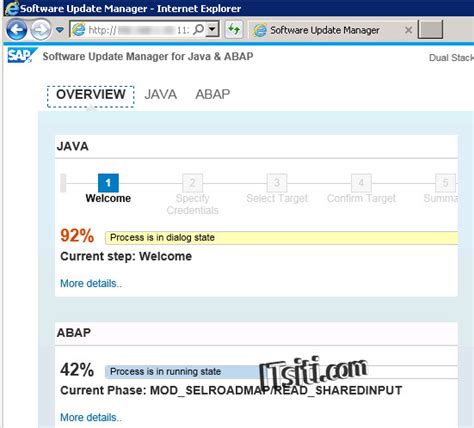Click the address bar URL field
The height and width of the screenshot is (428, 474).
pos(144,30)
